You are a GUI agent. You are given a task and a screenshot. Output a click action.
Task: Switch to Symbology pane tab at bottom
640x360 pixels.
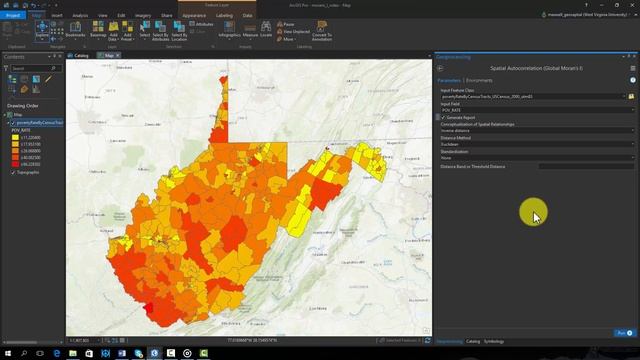(x=494, y=342)
